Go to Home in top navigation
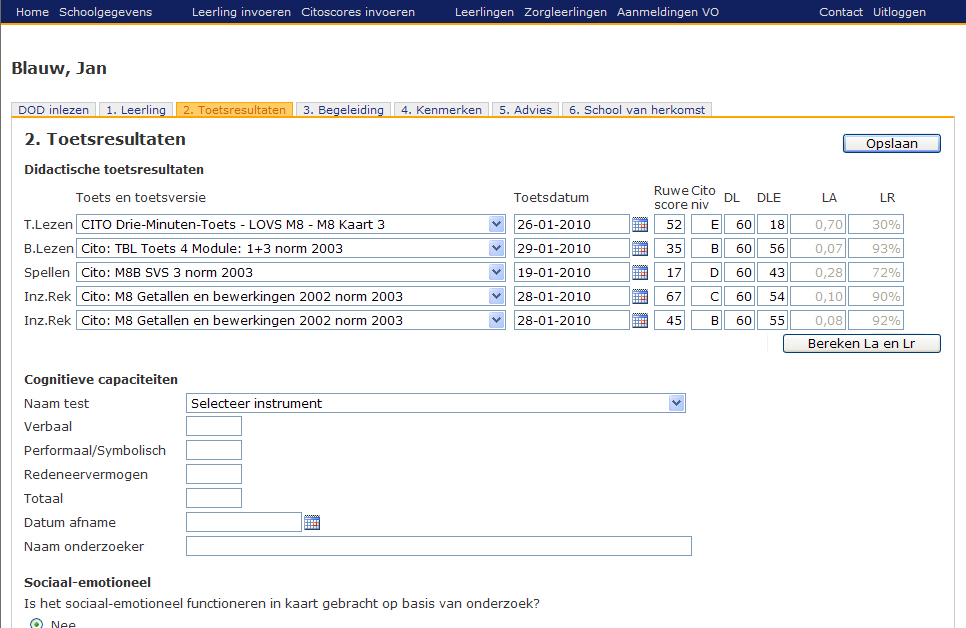The height and width of the screenshot is (628, 966). tap(32, 12)
